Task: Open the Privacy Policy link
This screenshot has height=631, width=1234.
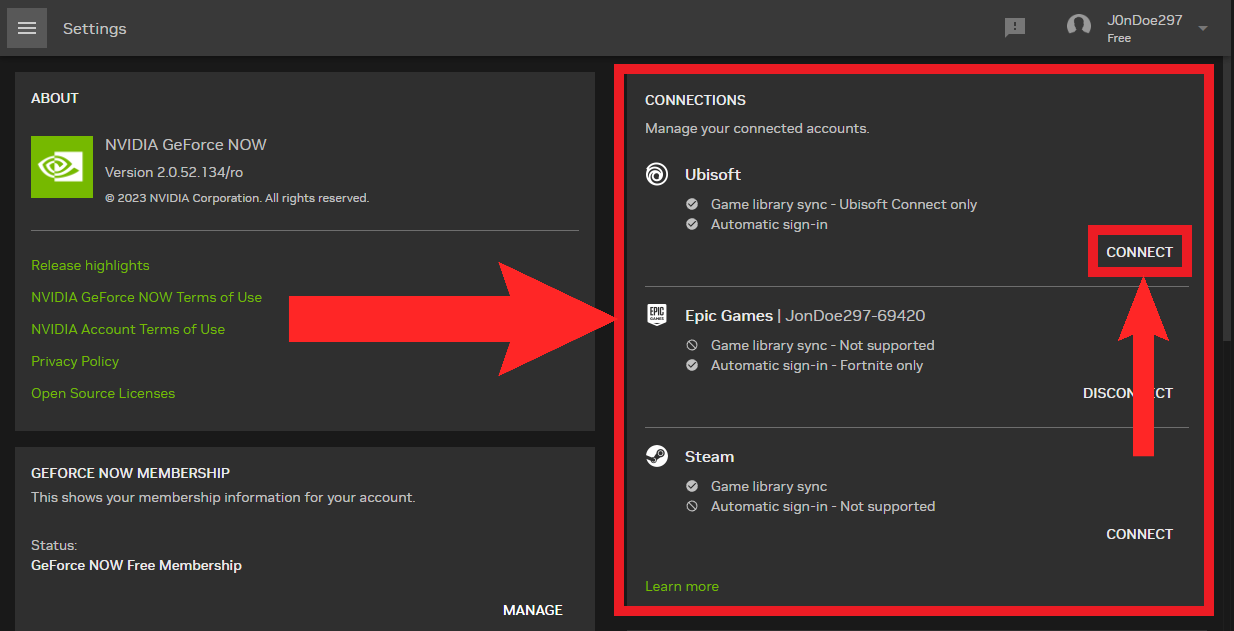Action: pyautogui.click(x=75, y=362)
